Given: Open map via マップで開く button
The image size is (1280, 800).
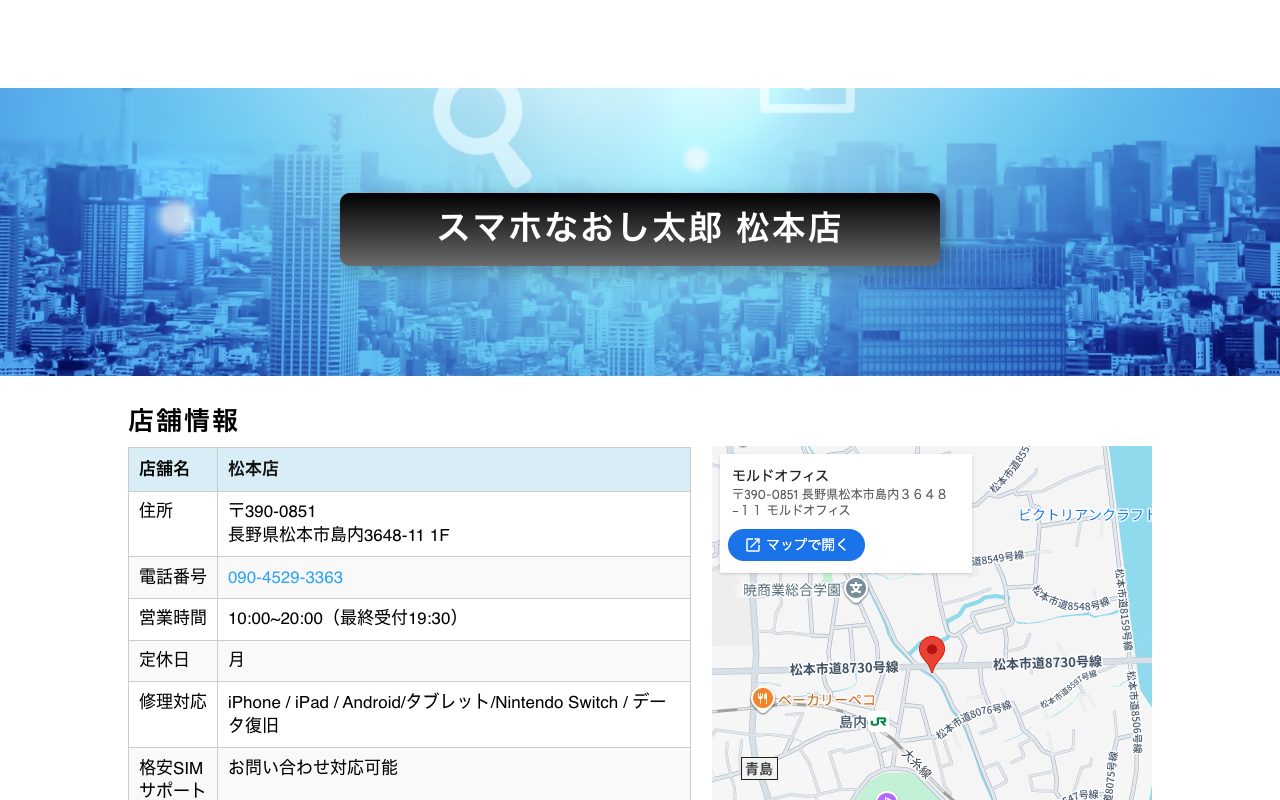Looking at the screenshot, I should click(x=796, y=545).
